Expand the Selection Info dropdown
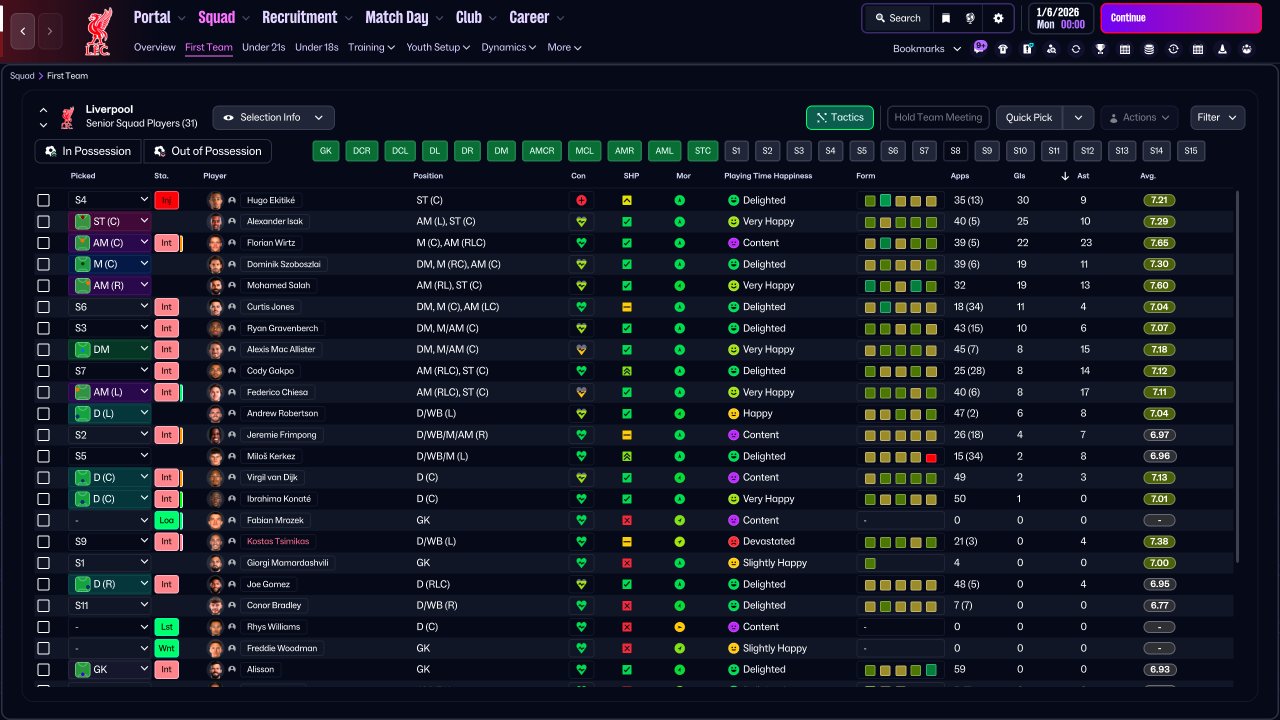This screenshot has width=1280, height=720. click(273, 117)
